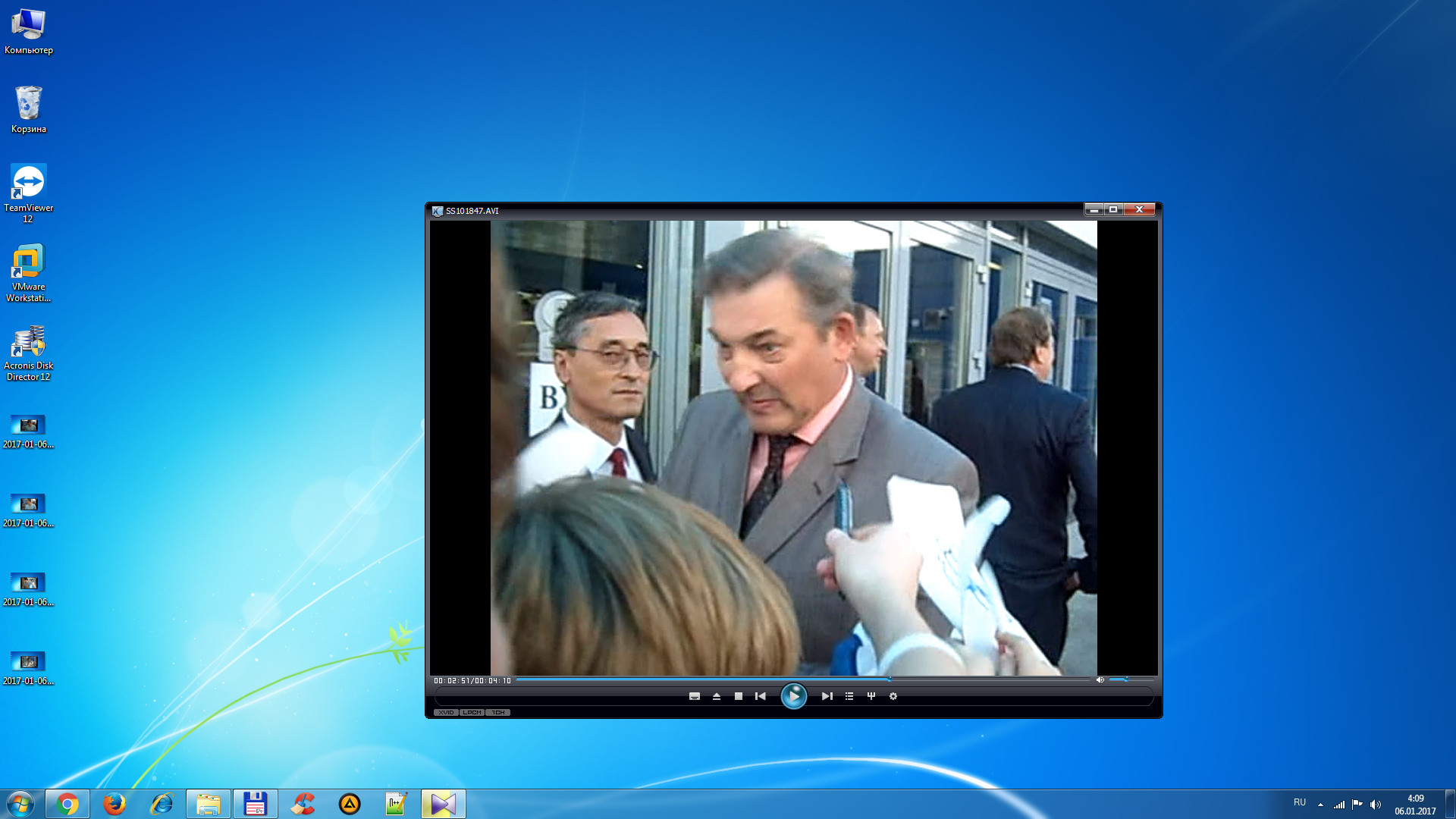The height and width of the screenshot is (819, 1456).
Task: Toggle the subtitle display icon
Action: pos(695,696)
